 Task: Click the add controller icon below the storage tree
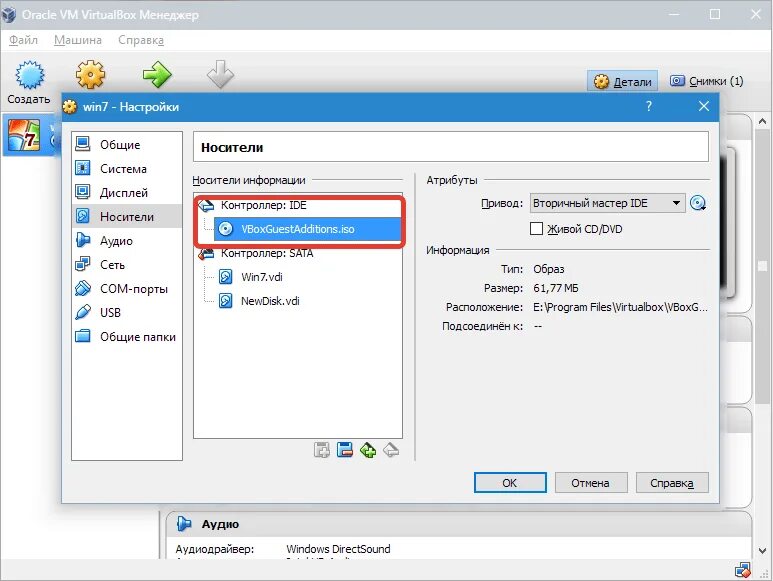click(321, 450)
